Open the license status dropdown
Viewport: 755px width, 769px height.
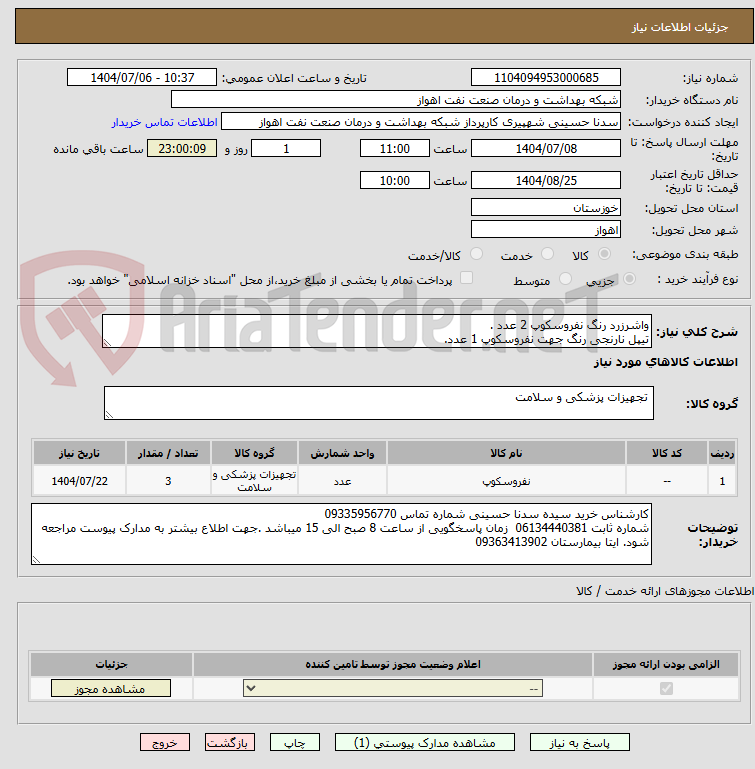[393, 689]
